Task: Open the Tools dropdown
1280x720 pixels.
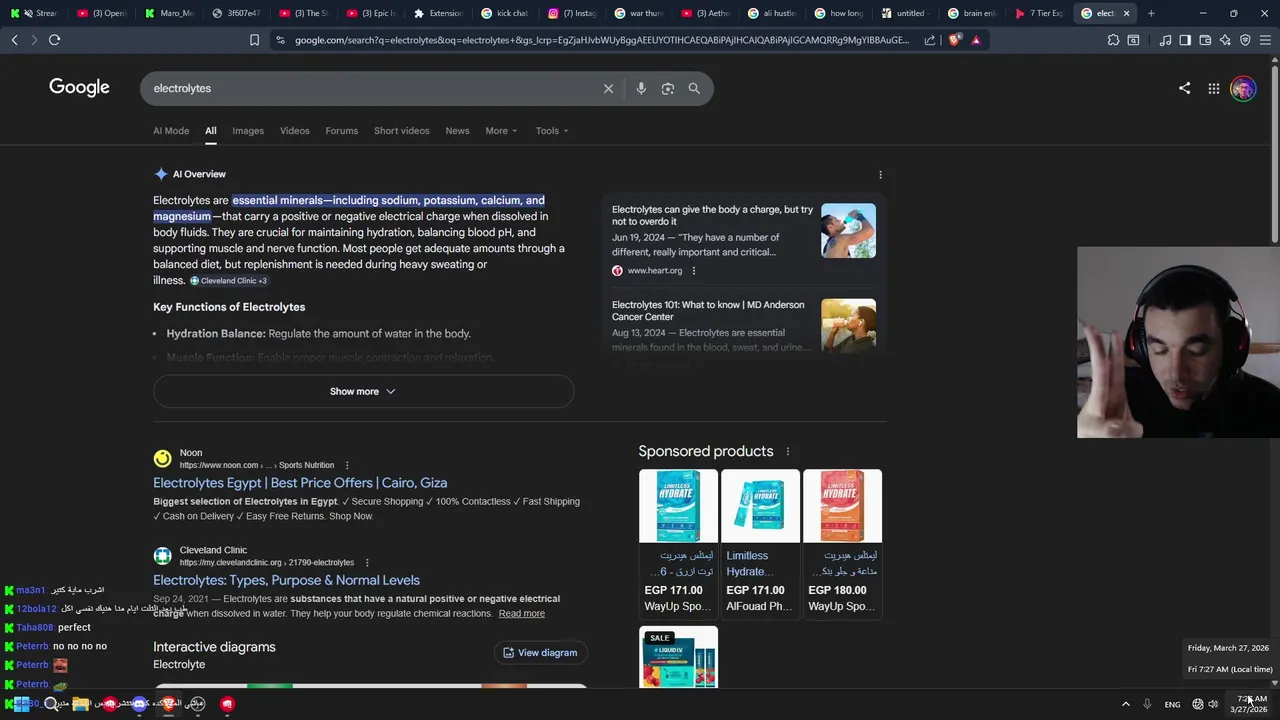Action: (551, 131)
